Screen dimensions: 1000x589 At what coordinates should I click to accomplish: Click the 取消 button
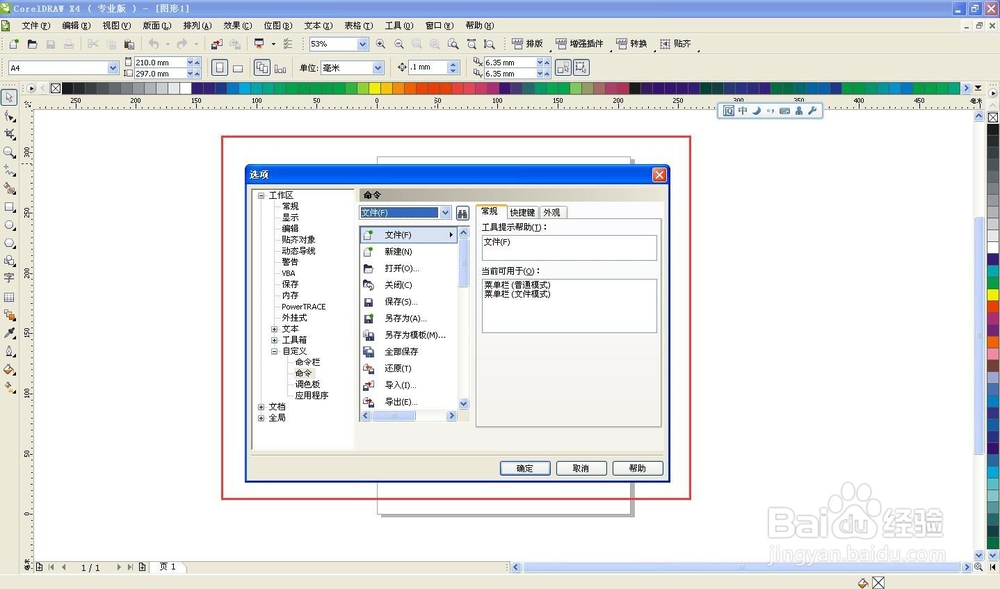pyautogui.click(x=581, y=469)
